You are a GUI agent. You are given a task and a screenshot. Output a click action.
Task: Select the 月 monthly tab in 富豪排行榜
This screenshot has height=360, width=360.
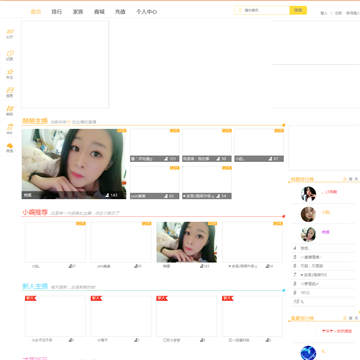[356, 318]
